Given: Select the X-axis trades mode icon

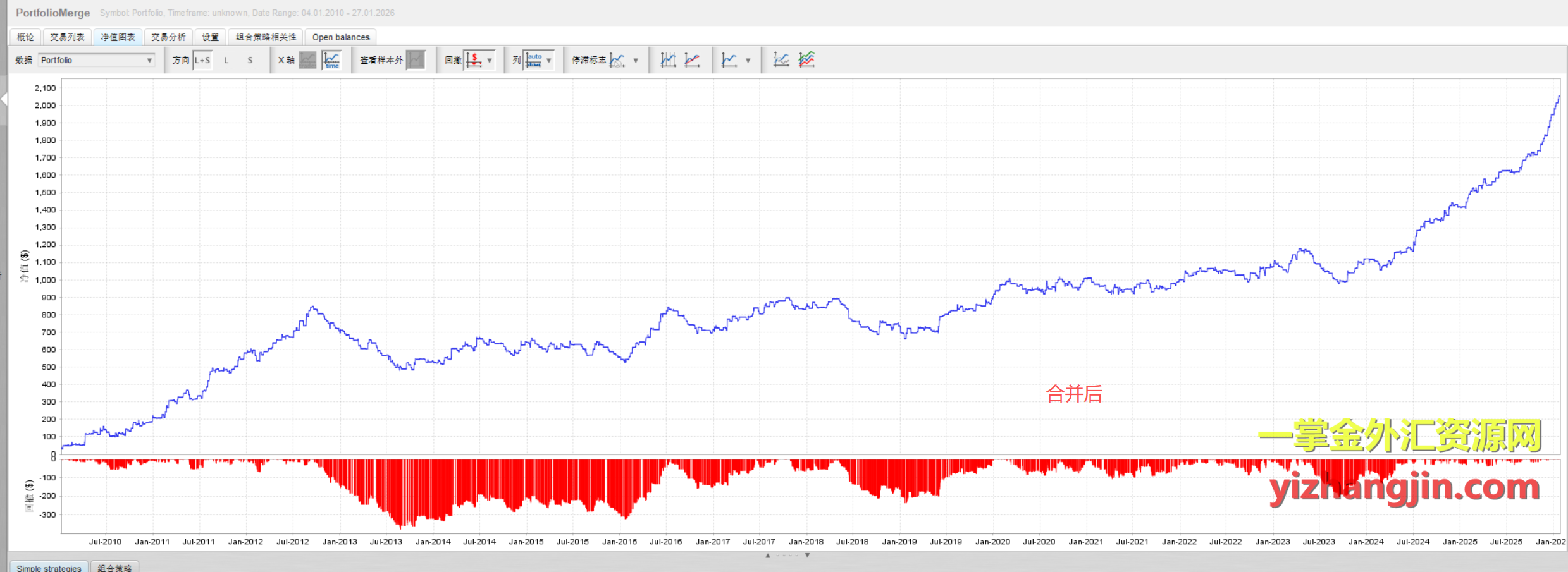Looking at the screenshot, I should click(307, 60).
